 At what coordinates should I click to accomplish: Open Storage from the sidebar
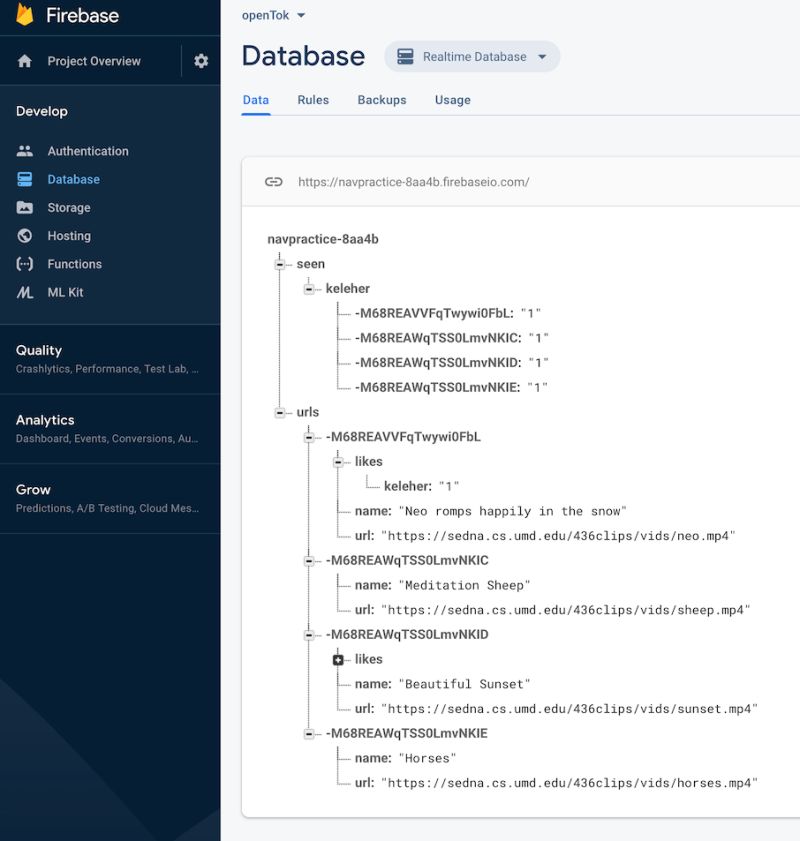69,208
